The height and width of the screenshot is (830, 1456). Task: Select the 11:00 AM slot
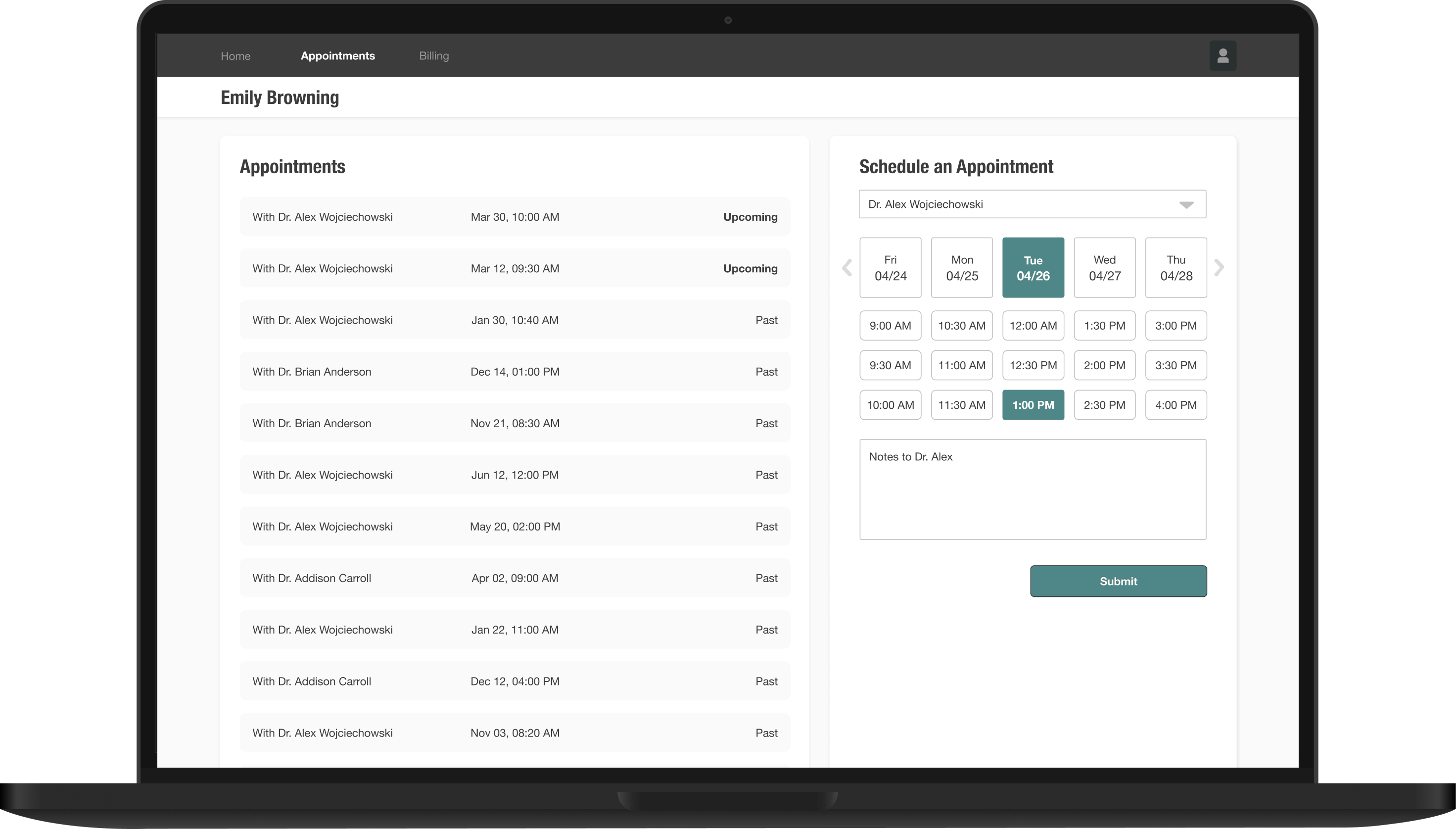tap(961, 365)
